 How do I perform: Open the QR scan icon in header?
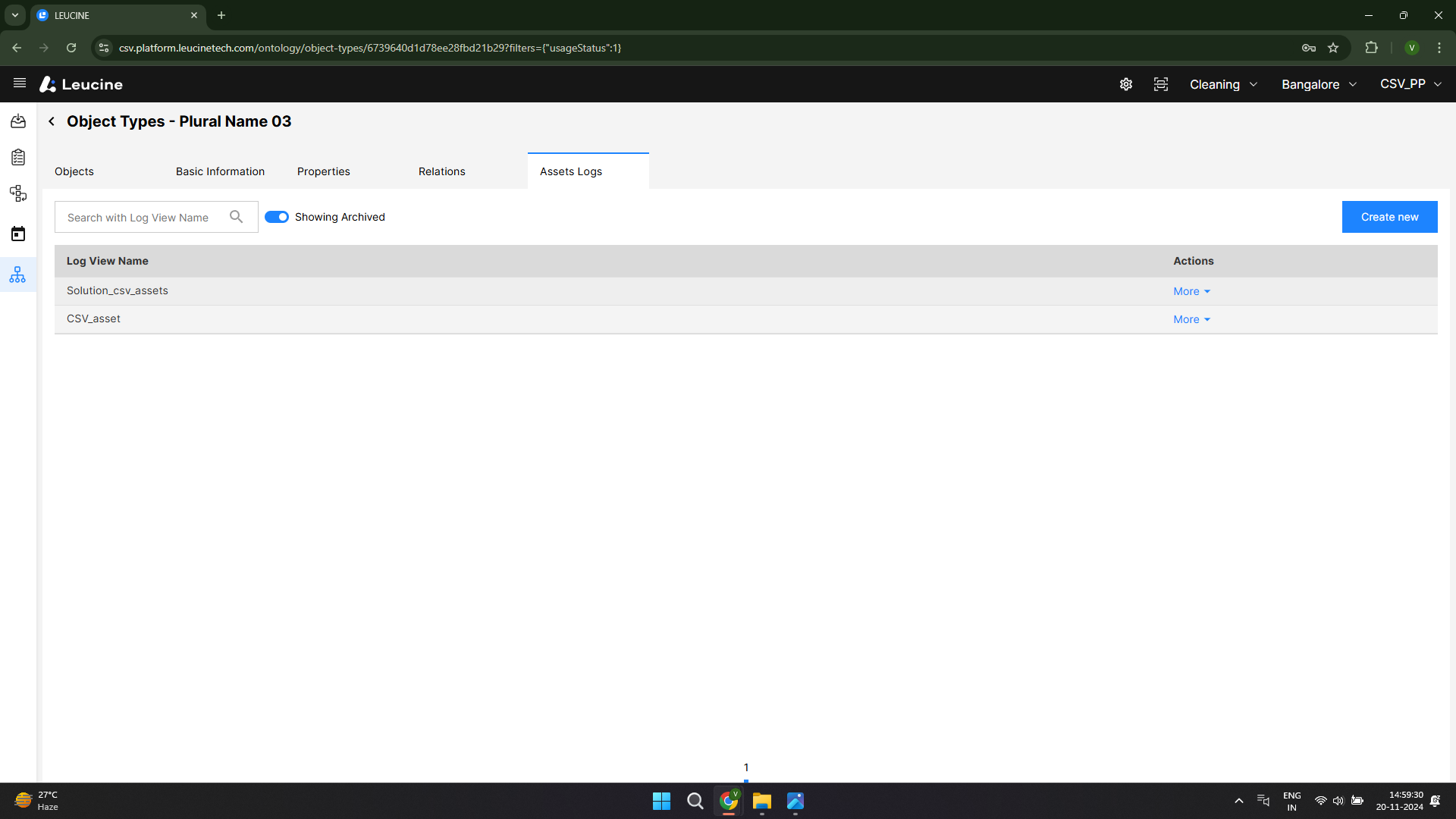(x=1161, y=84)
